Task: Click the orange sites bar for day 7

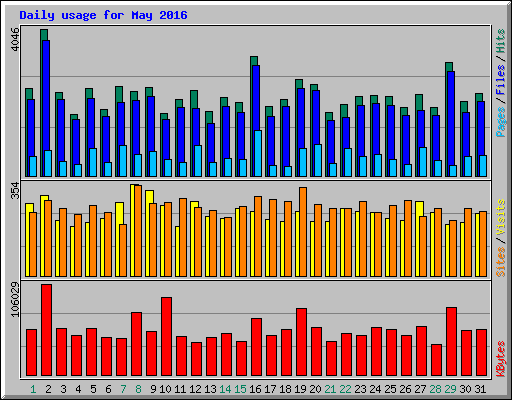Action: pos(123,250)
